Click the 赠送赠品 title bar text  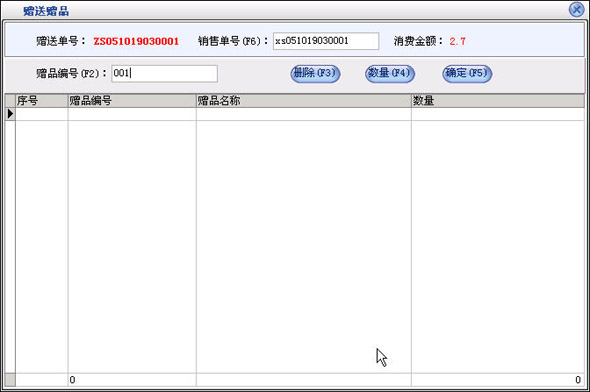click(46, 11)
